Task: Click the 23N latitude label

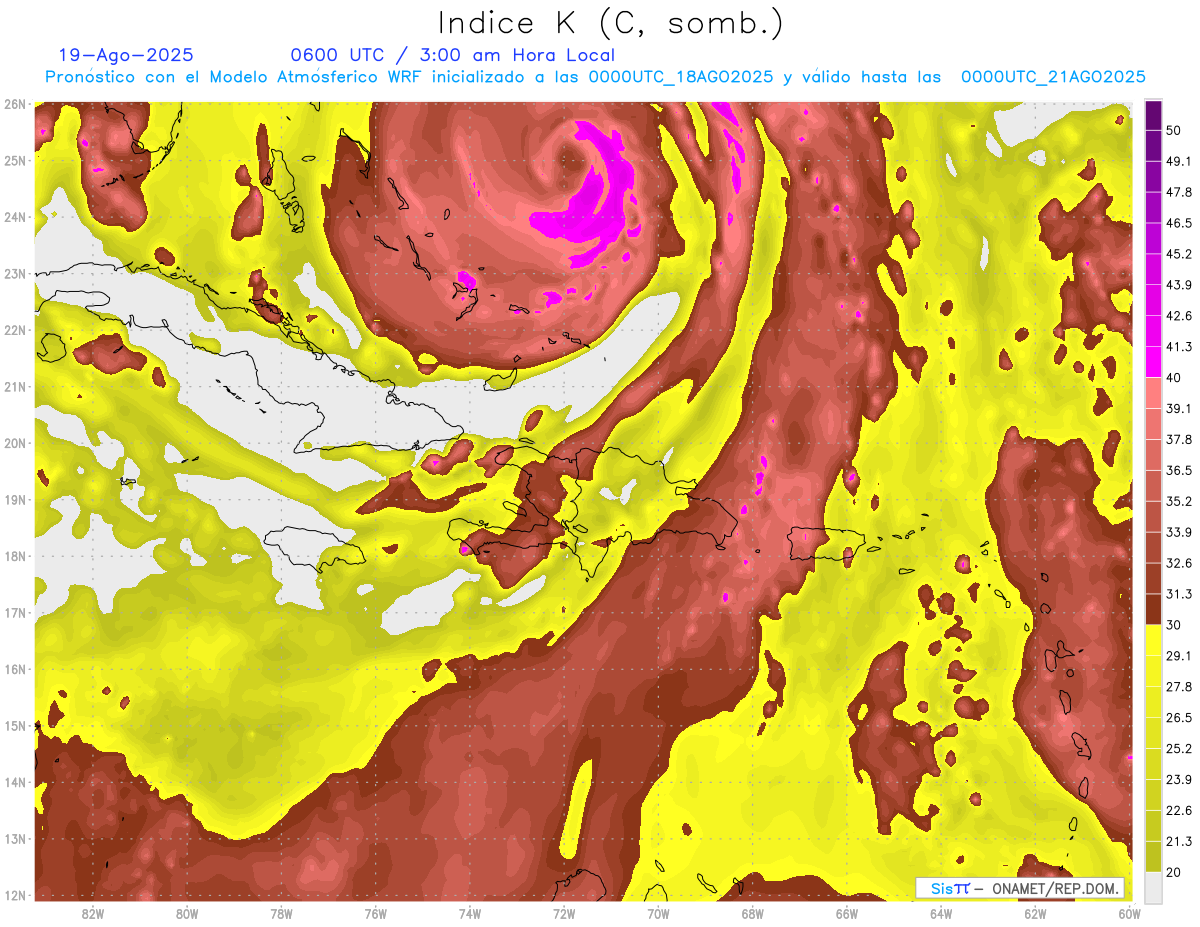Action: [x=16, y=273]
